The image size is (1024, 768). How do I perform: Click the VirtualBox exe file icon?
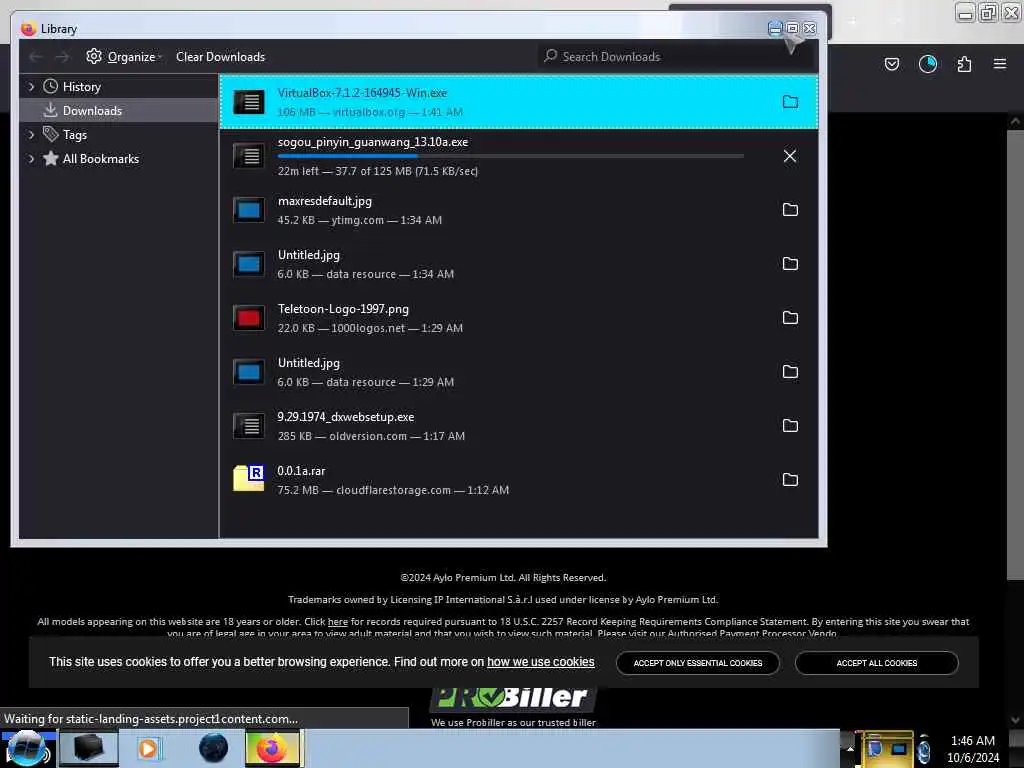[x=249, y=102]
